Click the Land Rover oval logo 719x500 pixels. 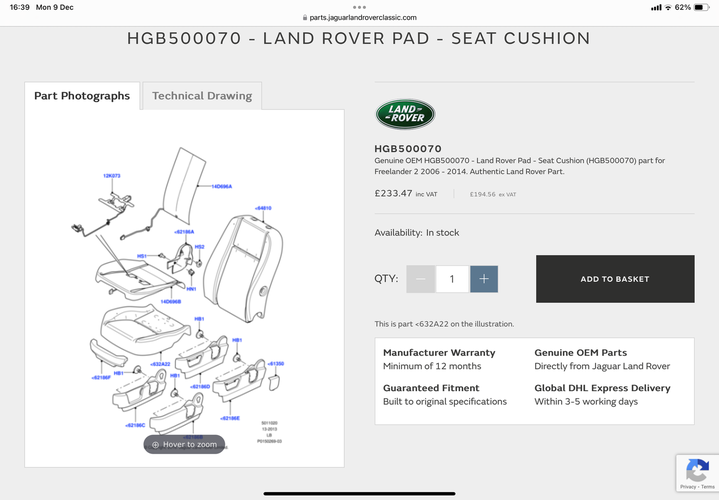[405, 114]
